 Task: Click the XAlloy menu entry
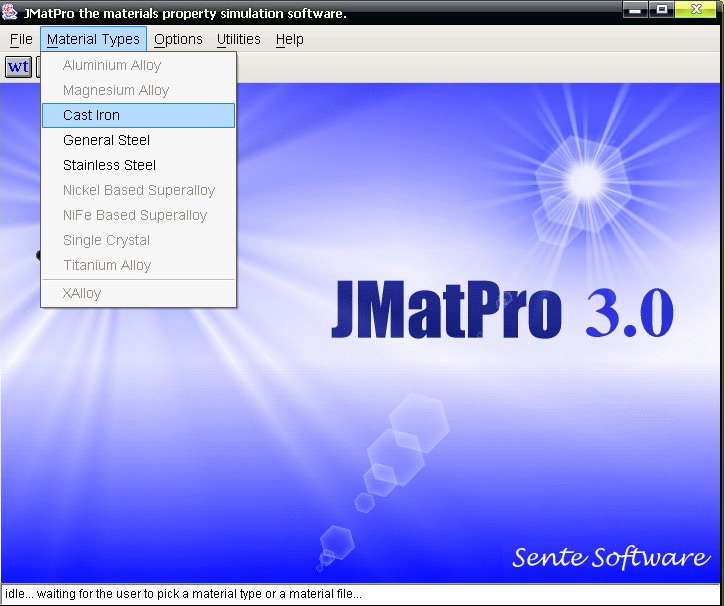point(138,293)
